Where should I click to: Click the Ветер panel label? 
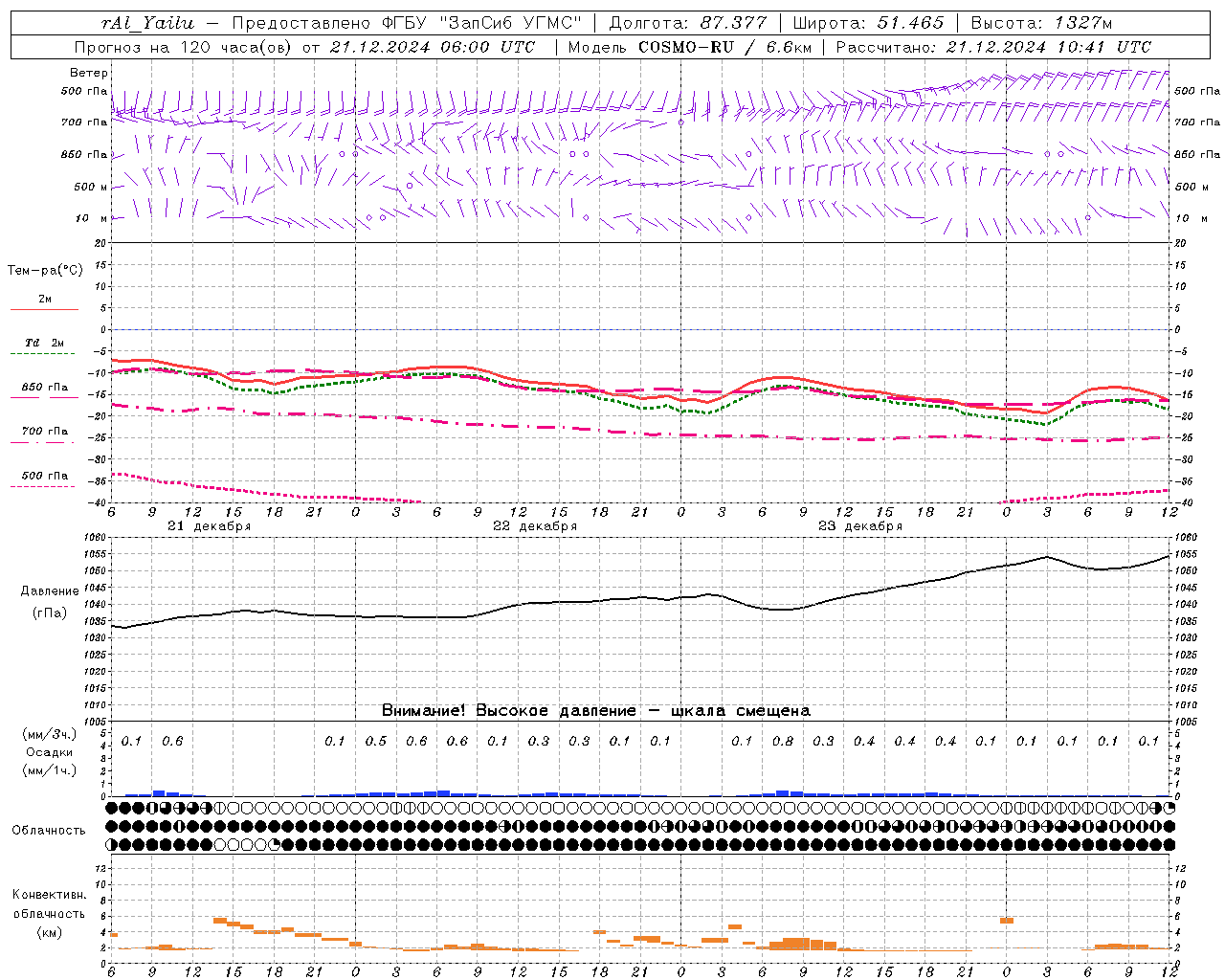(89, 73)
